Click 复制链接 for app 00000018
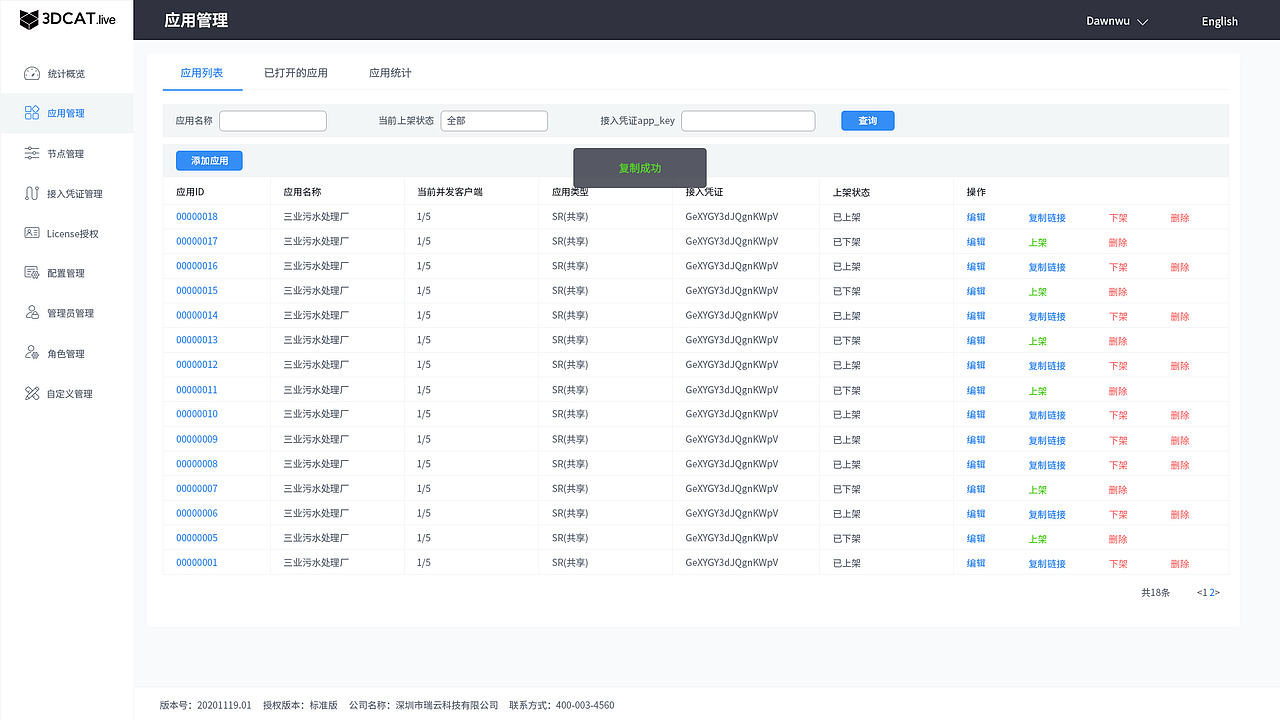This screenshot has height=720, width=1280. point(1047,218)
